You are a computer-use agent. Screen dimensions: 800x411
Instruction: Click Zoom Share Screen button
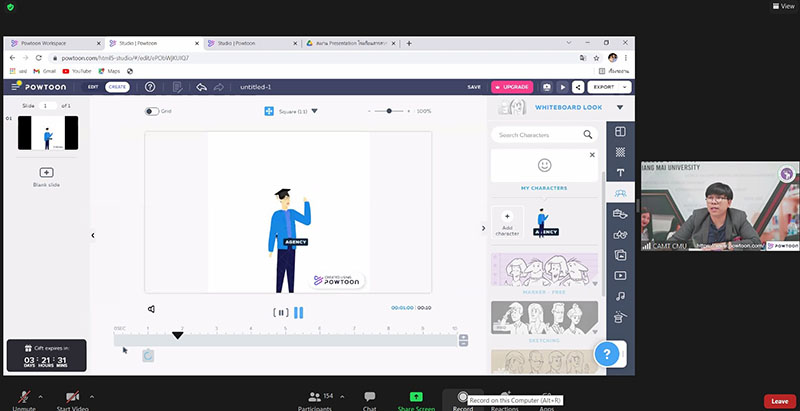pos(416,401)
